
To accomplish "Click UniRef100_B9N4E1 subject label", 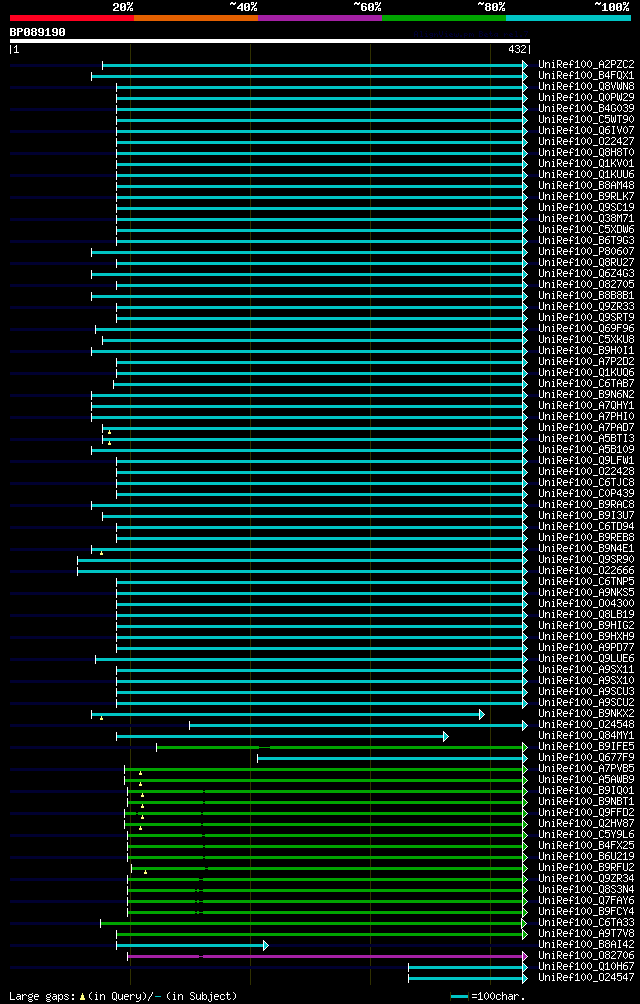I will click(x=586, y=549).
